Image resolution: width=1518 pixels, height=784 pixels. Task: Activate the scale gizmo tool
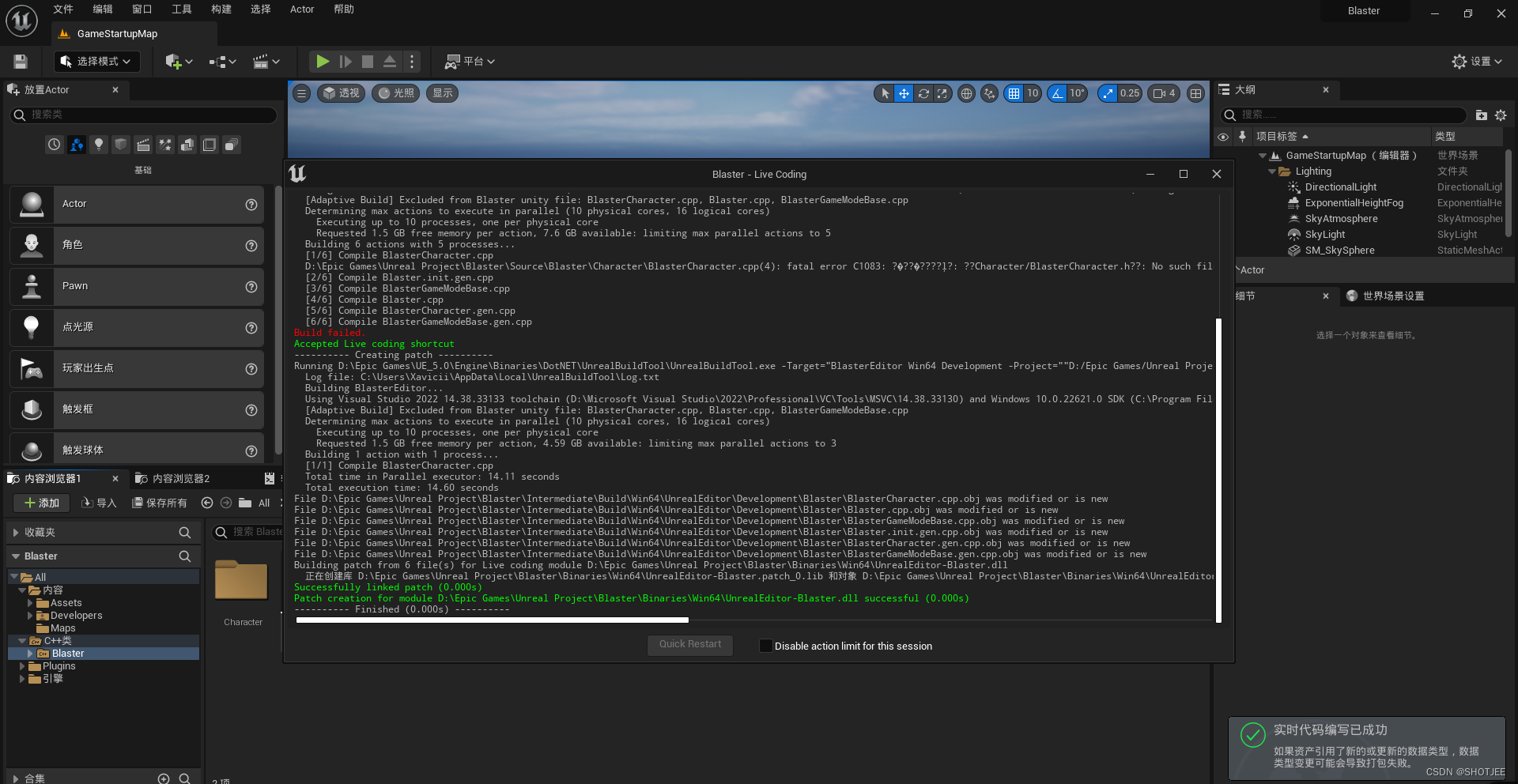pos(942,93)
